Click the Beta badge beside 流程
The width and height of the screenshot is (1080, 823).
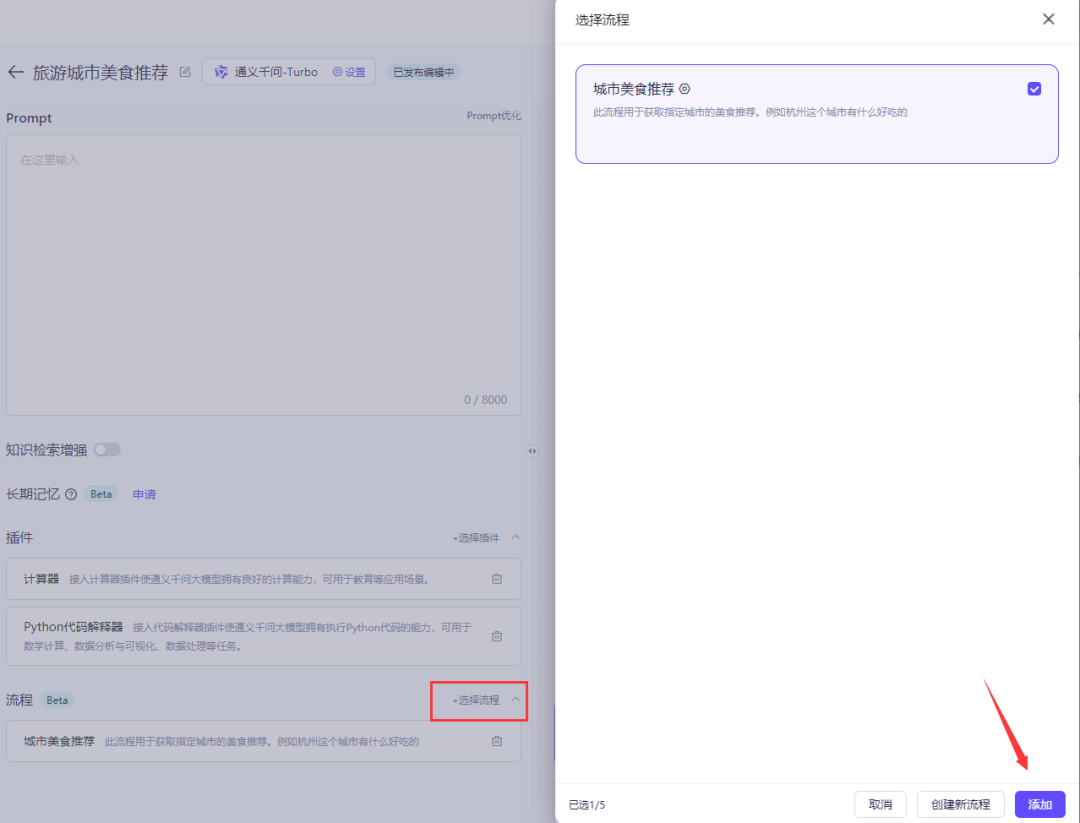pos(57,700)
